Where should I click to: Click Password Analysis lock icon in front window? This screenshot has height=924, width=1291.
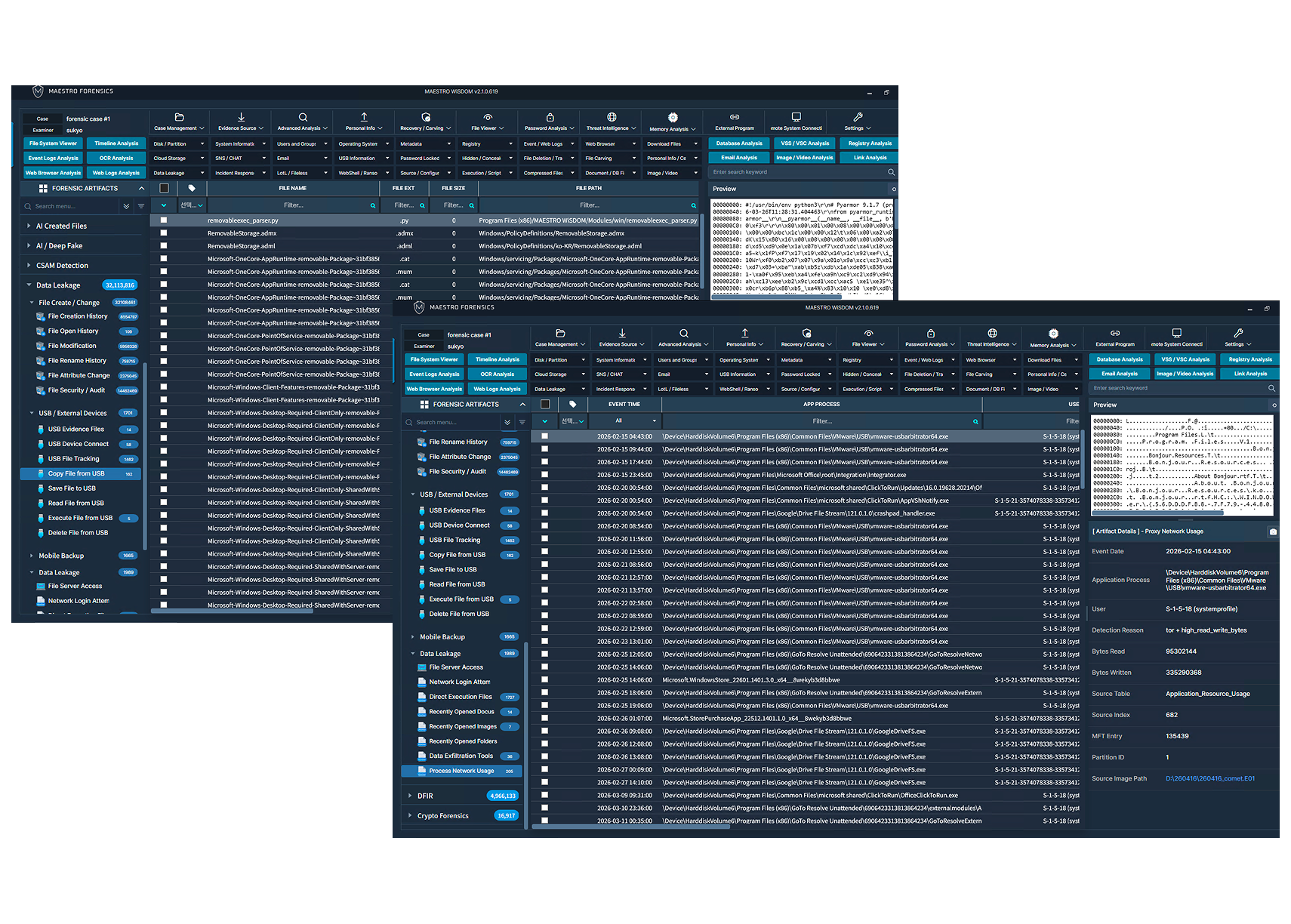point(931,333)
